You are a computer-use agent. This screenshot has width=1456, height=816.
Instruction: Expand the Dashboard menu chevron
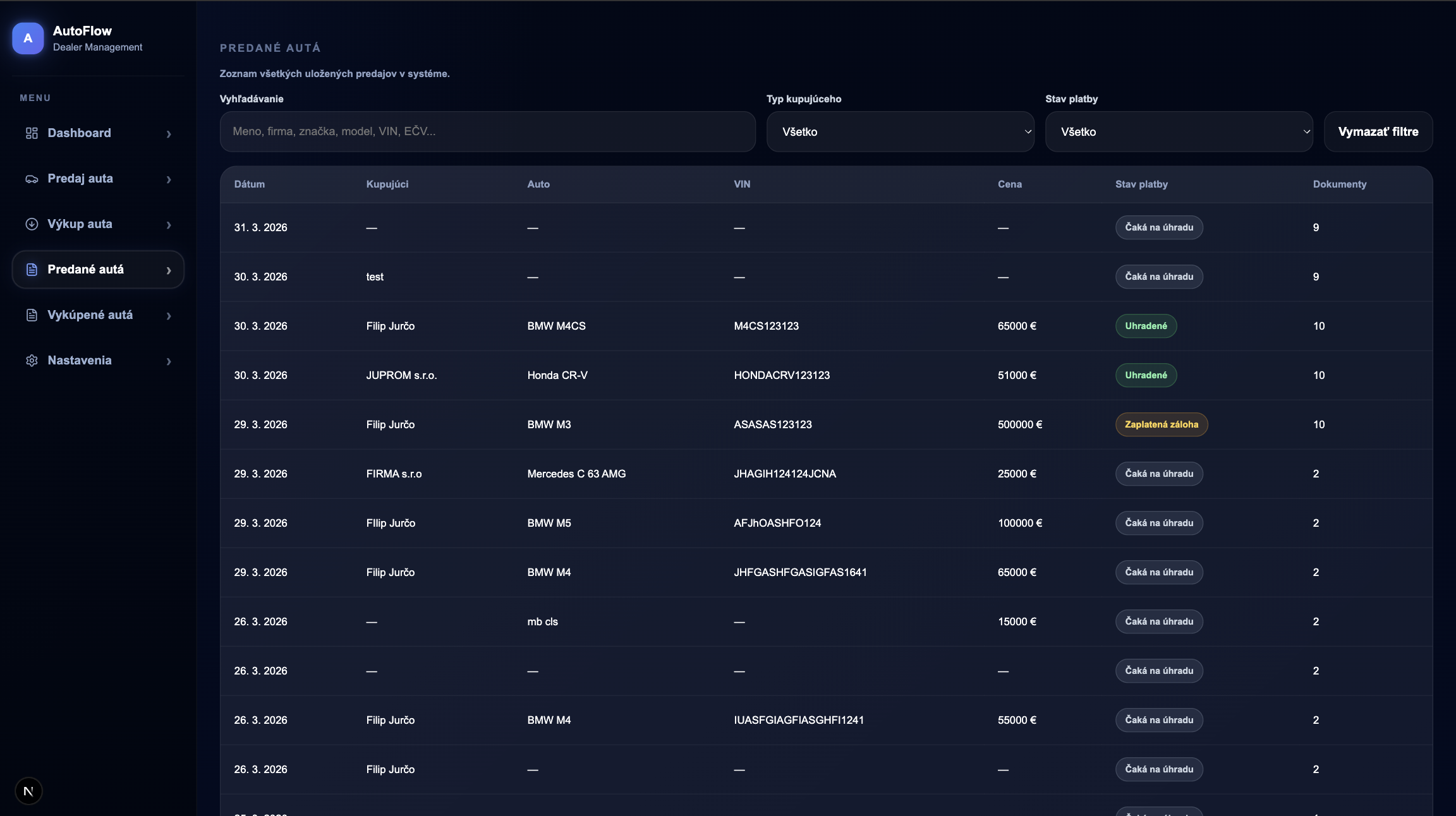(169, 134)
